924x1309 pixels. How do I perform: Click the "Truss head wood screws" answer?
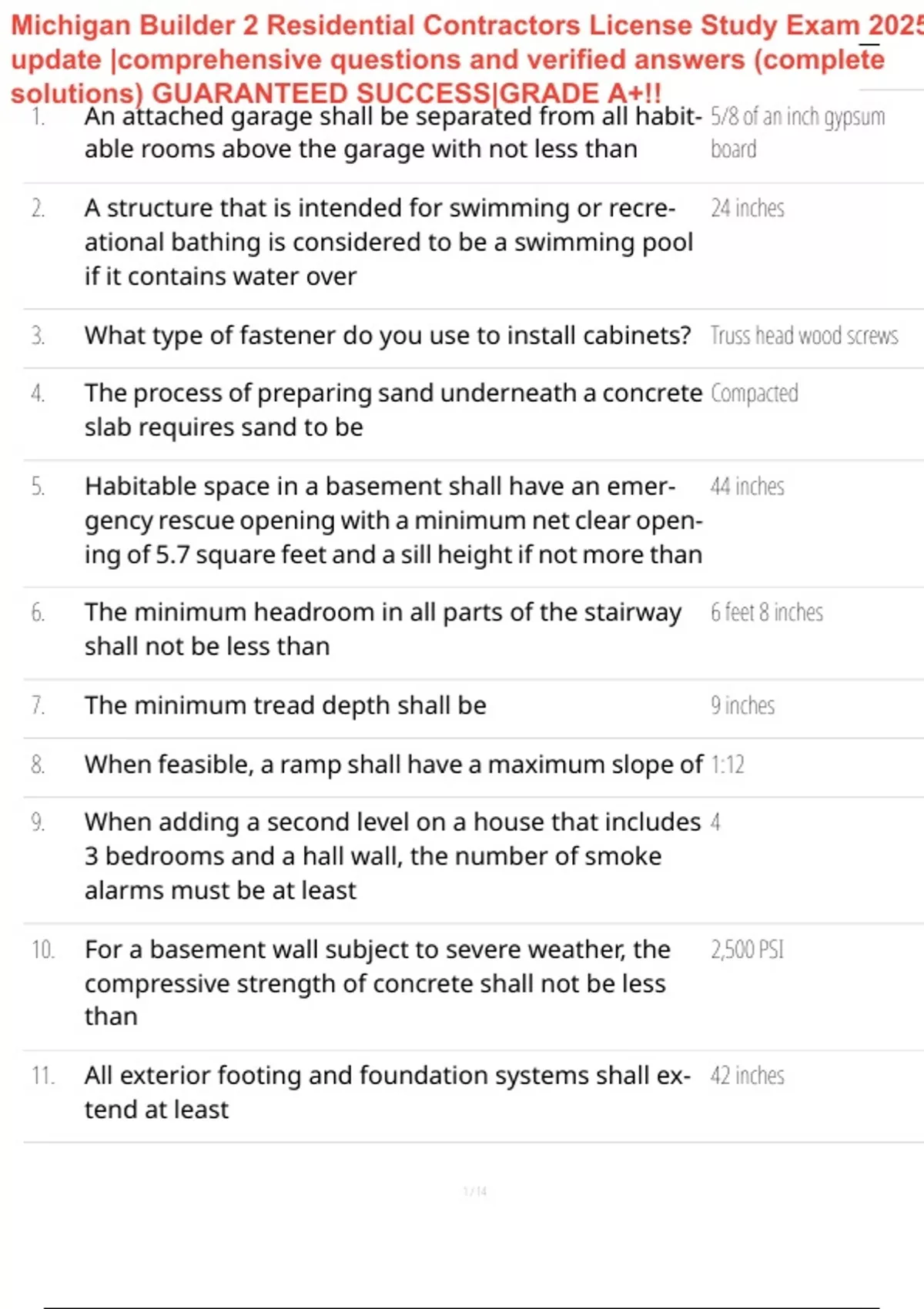click(x=804, y=336)
